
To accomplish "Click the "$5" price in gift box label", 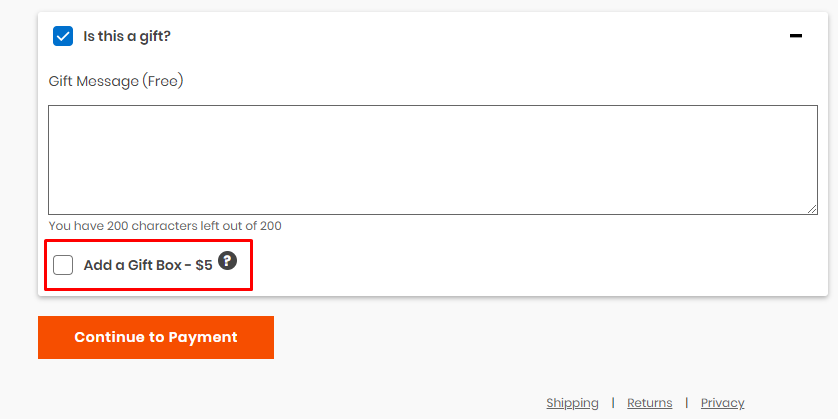I will (204, 265).
